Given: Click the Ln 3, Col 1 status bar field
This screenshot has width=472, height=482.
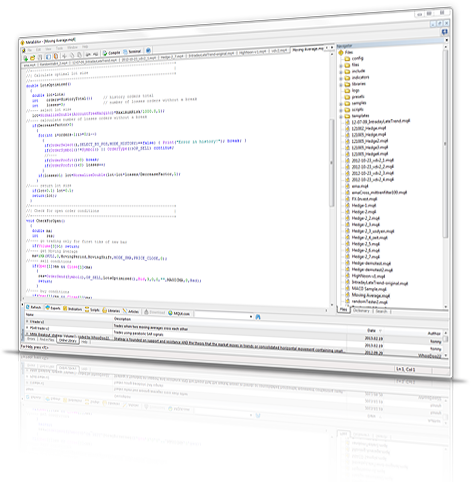Looking at the screenshot, I should click(x=405, y=369).
